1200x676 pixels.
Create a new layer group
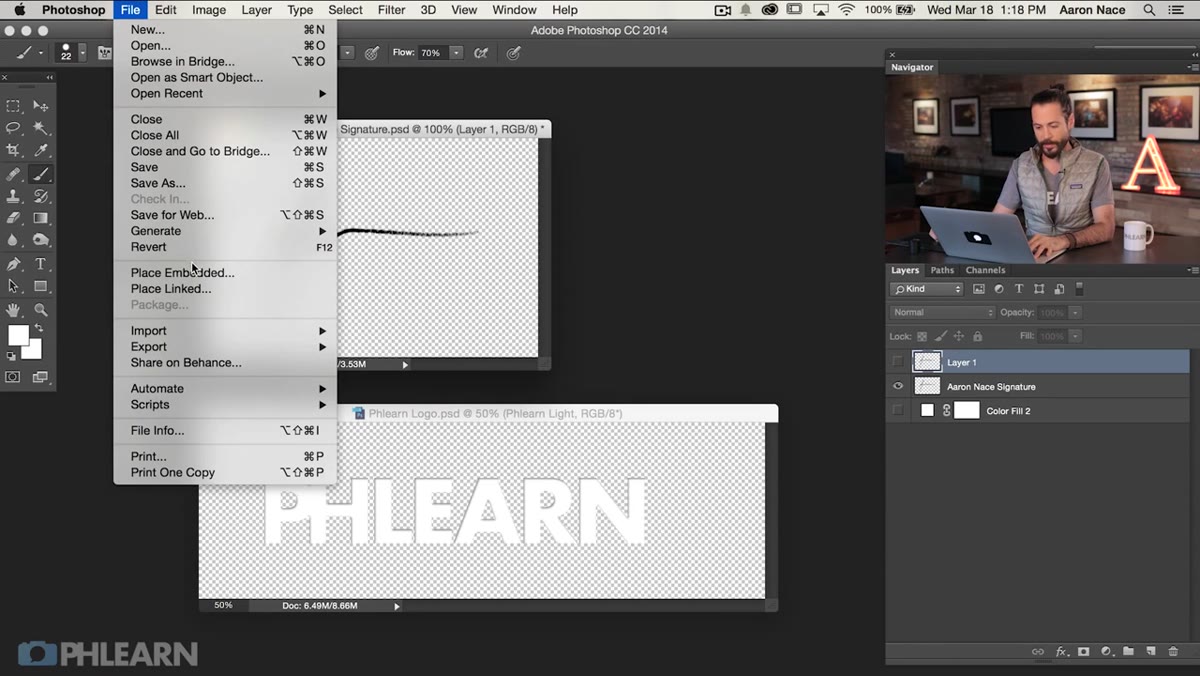pyautogui.click(x=1128, y=651)
